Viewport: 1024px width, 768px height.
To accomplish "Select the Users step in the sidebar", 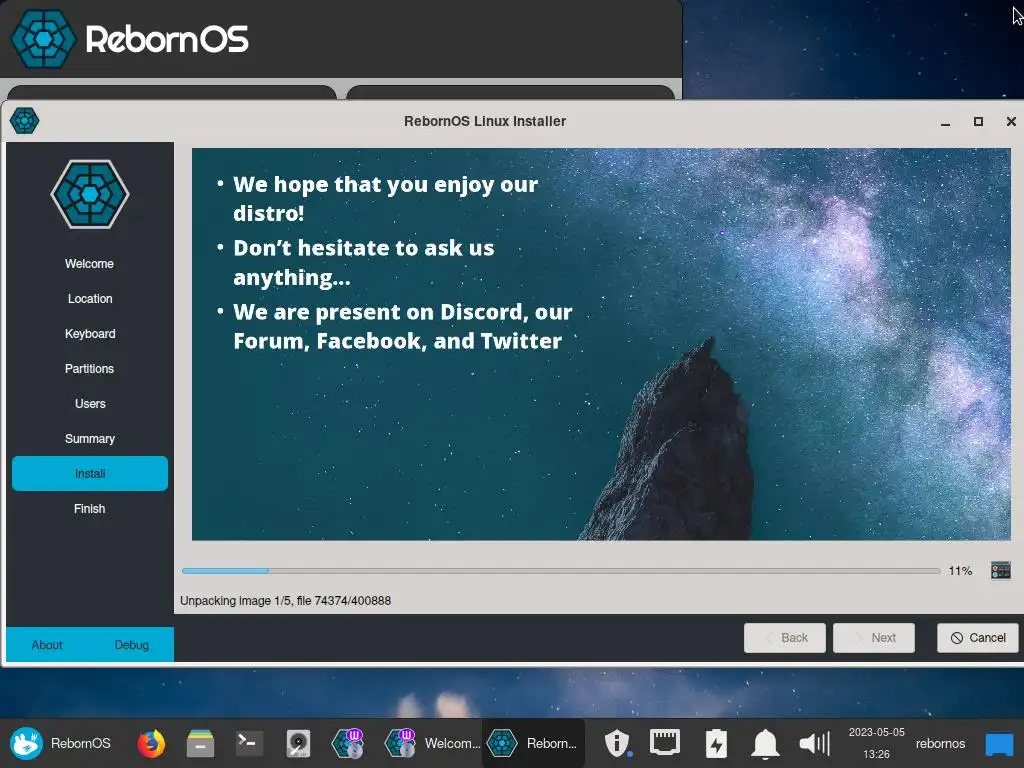I will (90, 404).
